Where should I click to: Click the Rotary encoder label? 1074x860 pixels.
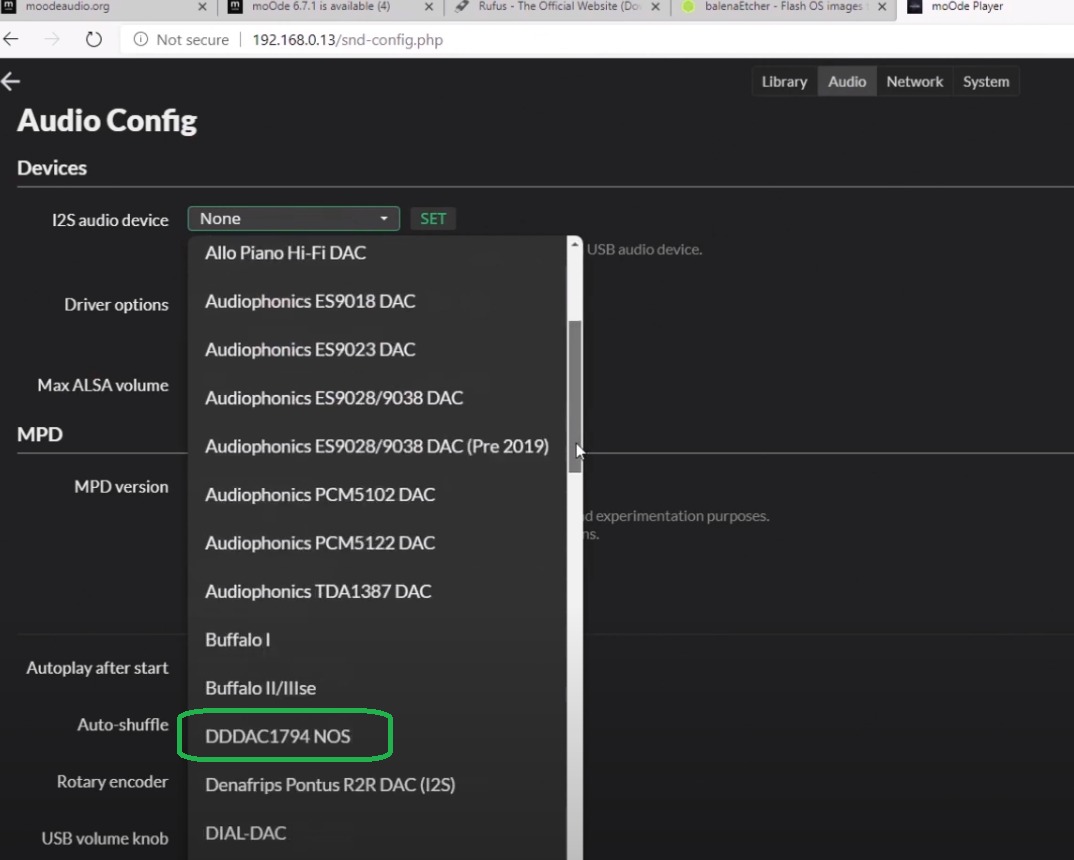tap(112, 782)
